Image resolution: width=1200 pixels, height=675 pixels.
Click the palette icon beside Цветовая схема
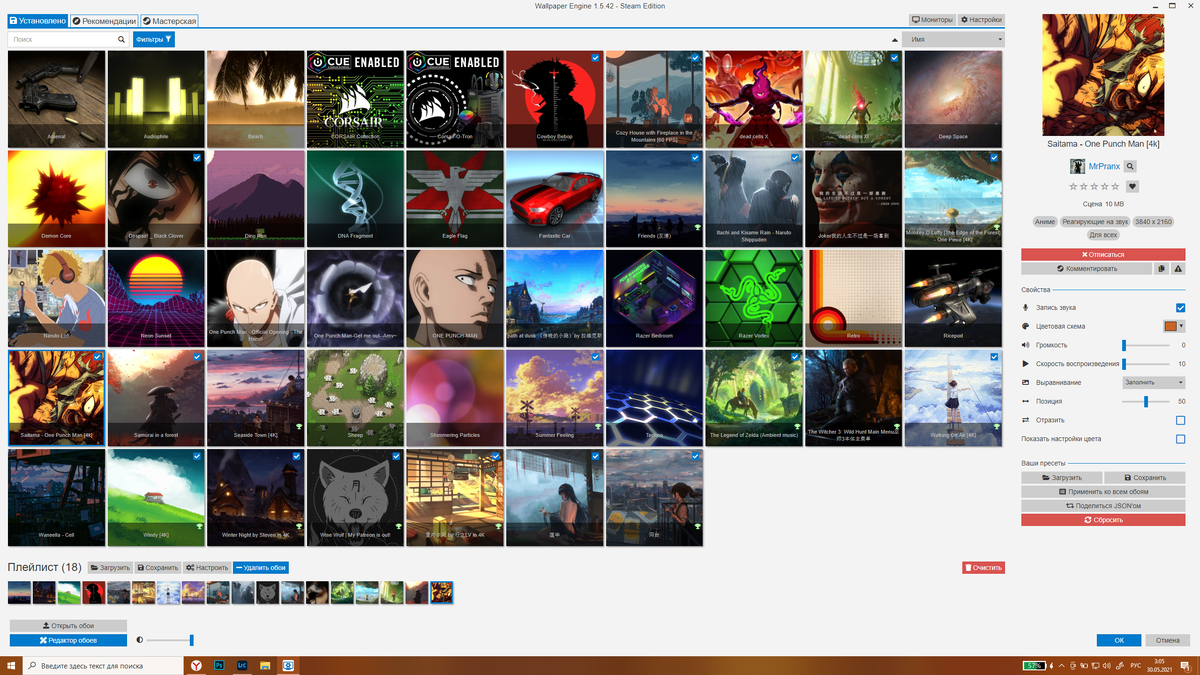point(1025,326)
